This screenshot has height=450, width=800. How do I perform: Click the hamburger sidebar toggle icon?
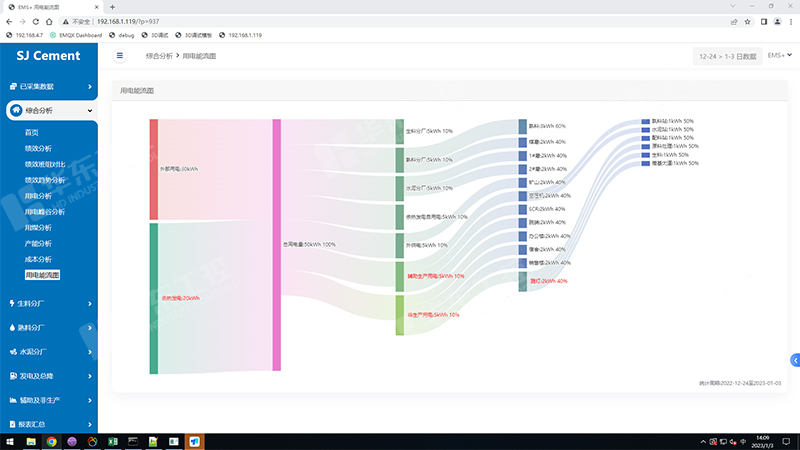pyautogui.click(x=120, y=56)
